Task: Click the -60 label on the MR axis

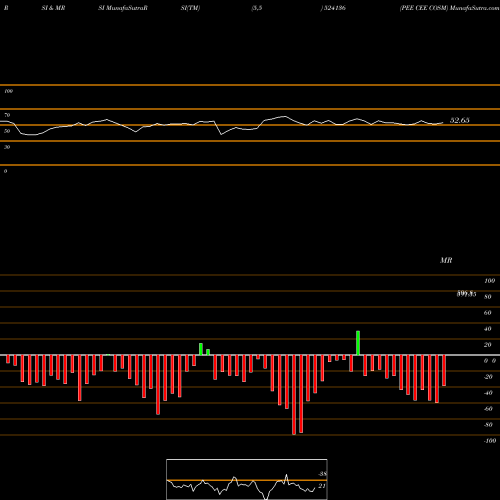Action: point(488,409)
